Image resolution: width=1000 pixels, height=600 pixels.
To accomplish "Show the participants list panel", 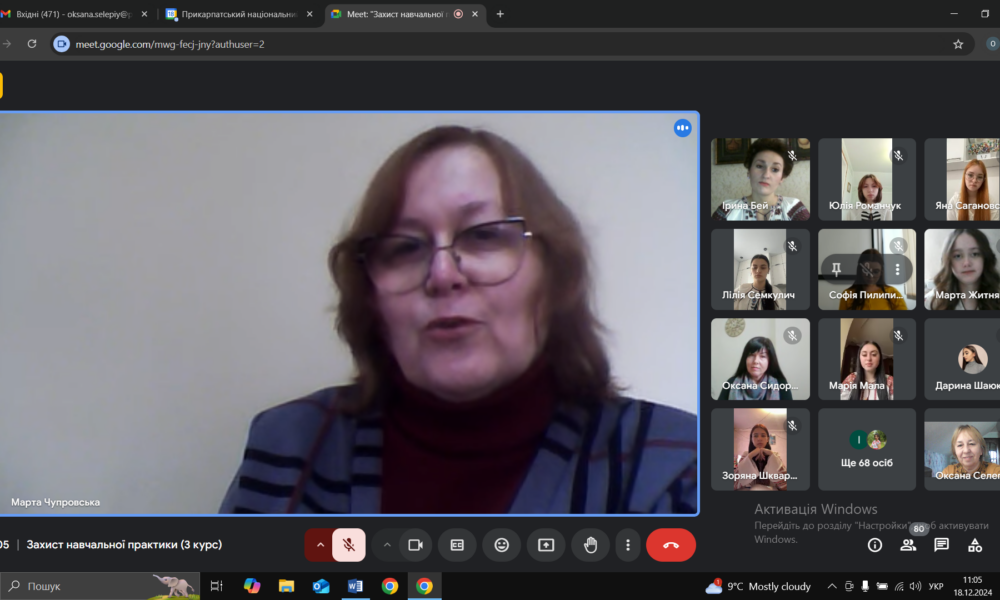I will pos(908,545).
